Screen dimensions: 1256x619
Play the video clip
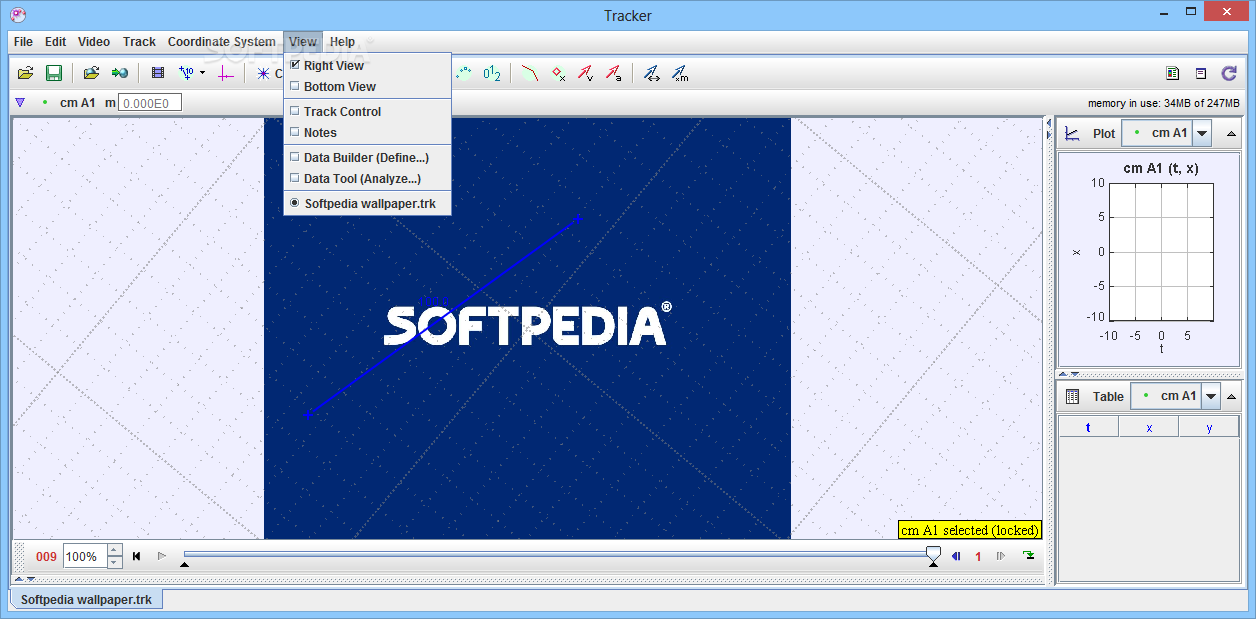[x=162, y=556]
